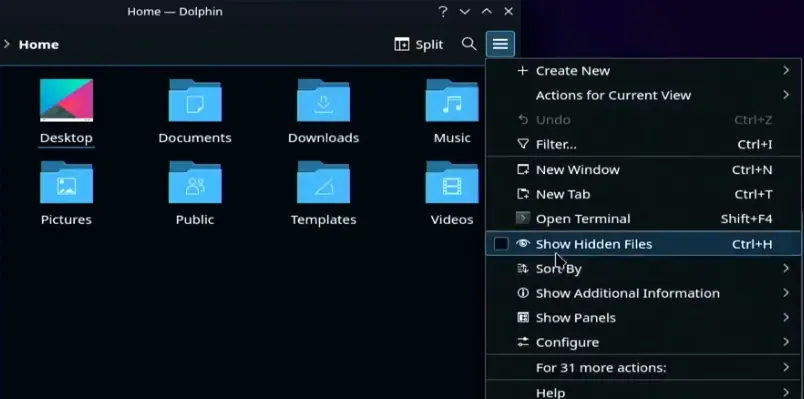Expand the For 31 more actions arrow
The height and width of the screenshot is (399, 804).
(x=786, y=367)
